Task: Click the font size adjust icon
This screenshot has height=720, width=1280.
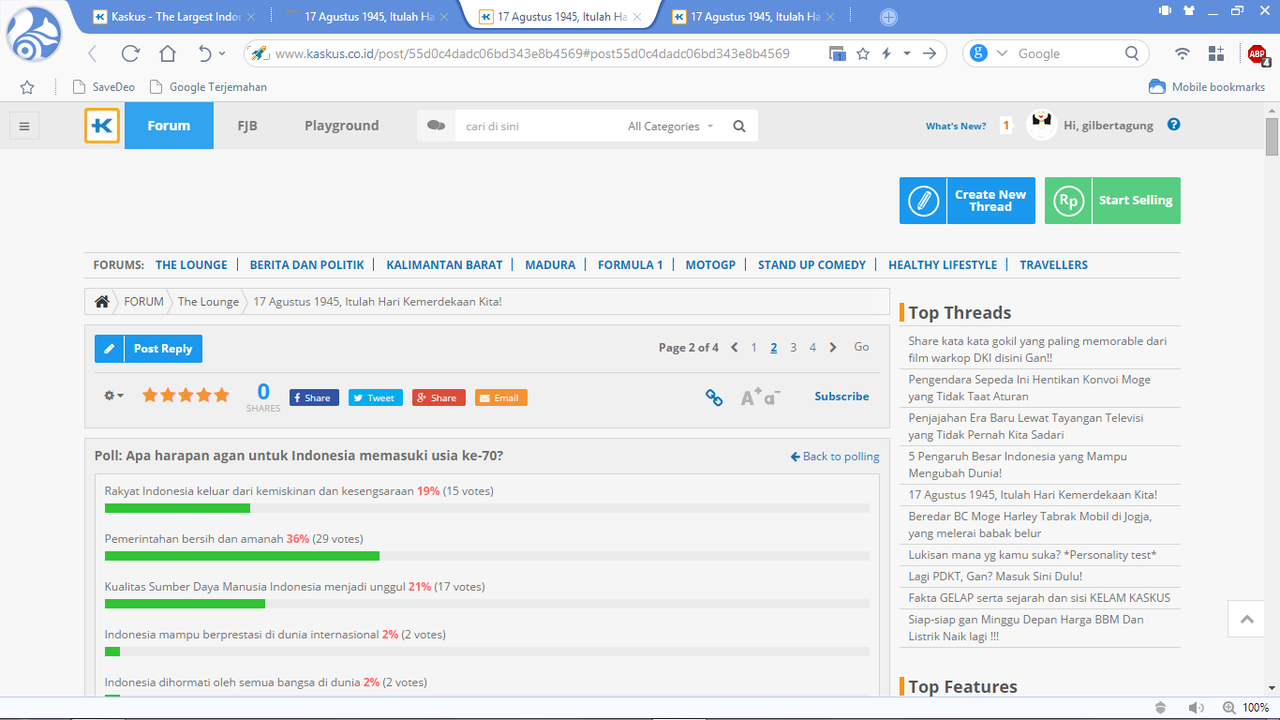Action: 760,397
